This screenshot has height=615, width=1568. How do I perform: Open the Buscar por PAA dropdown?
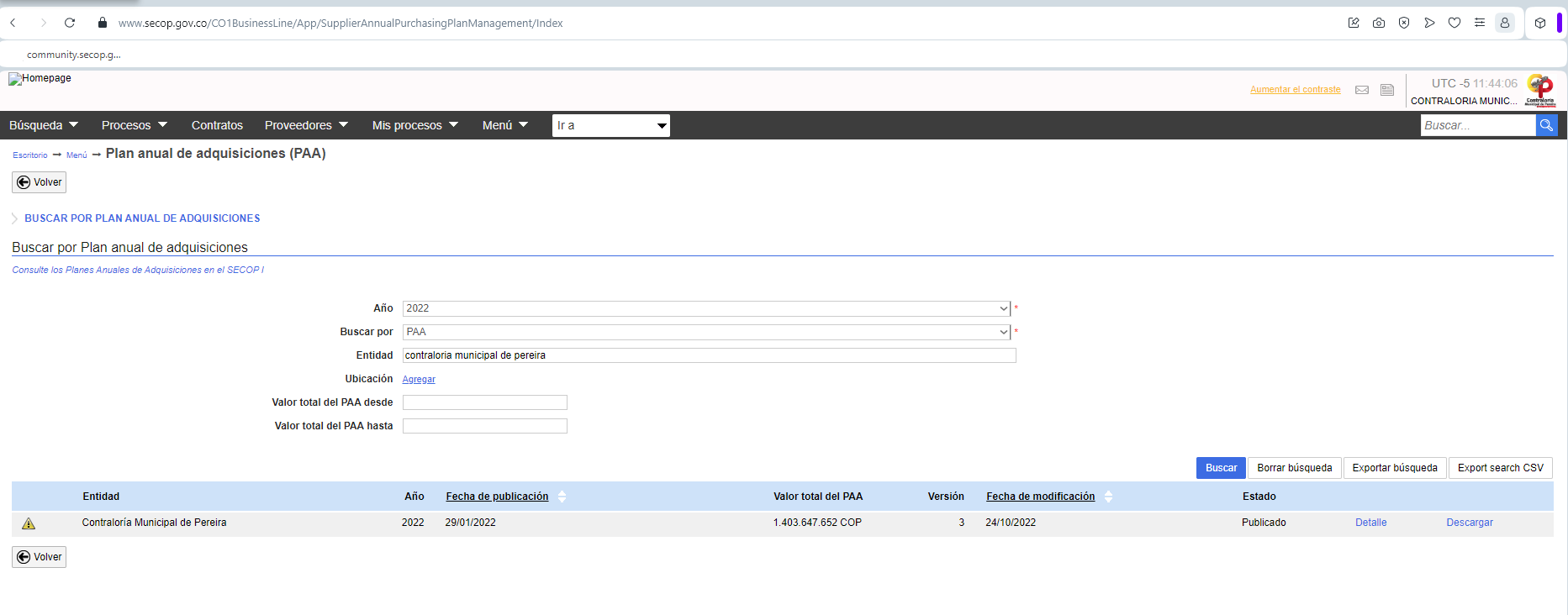706,332
